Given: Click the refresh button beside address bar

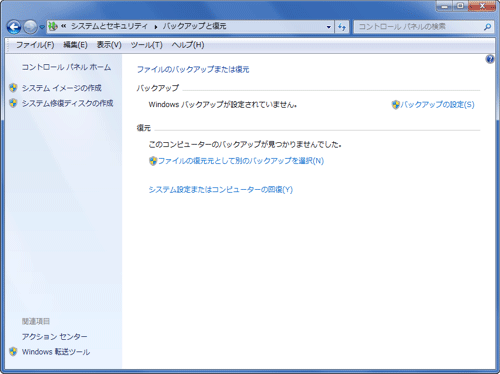Looking at the screenshot, I should (x=342, y=27).
